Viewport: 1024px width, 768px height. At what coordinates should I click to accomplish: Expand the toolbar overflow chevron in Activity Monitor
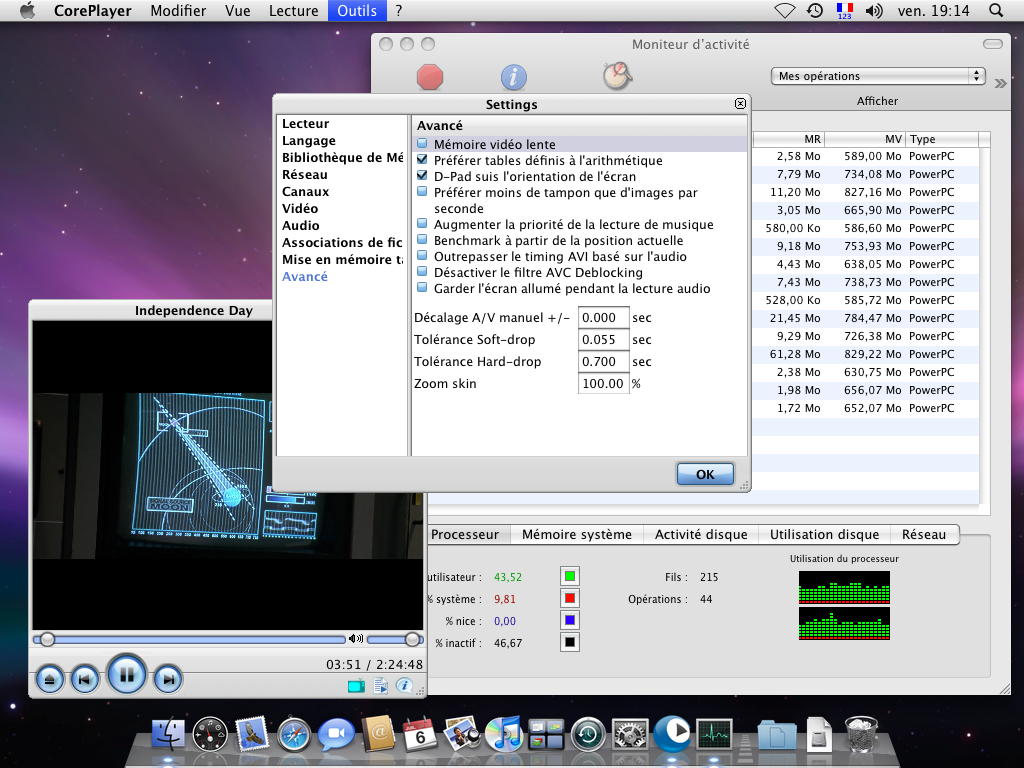(1000, 83)
